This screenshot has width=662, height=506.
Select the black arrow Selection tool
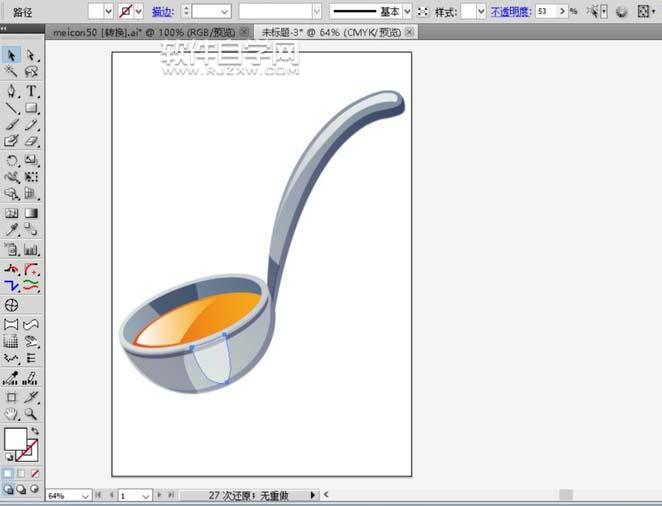pyautogui.click(x=11, y=55)
